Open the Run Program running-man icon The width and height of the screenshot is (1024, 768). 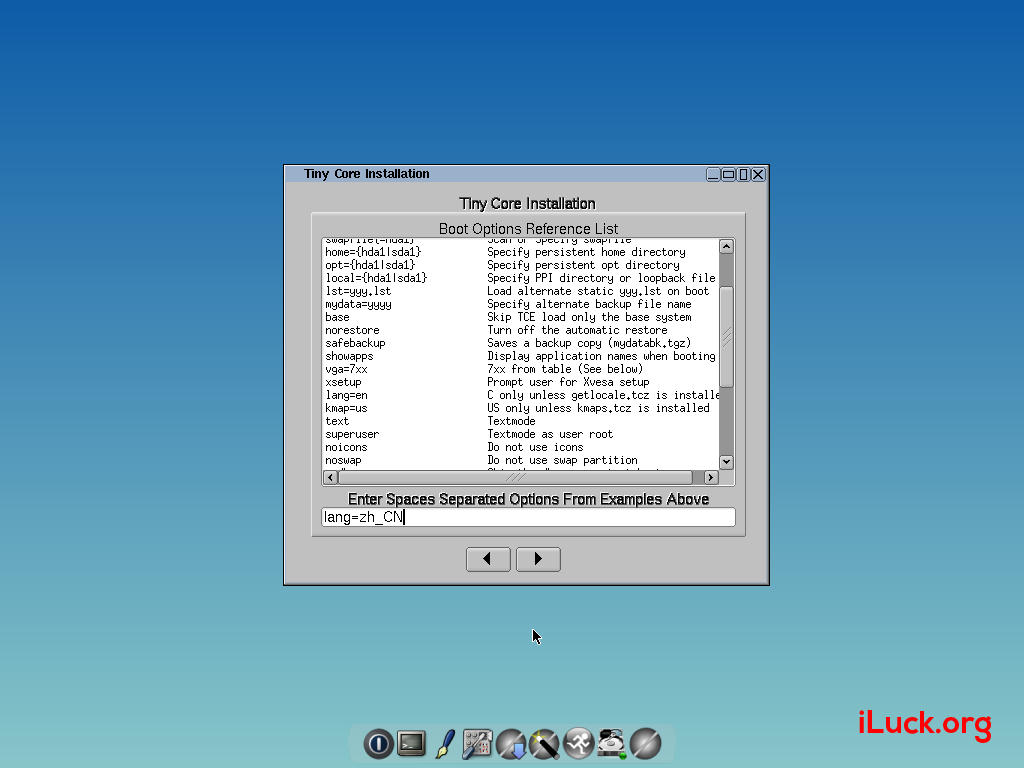point(579,744)
